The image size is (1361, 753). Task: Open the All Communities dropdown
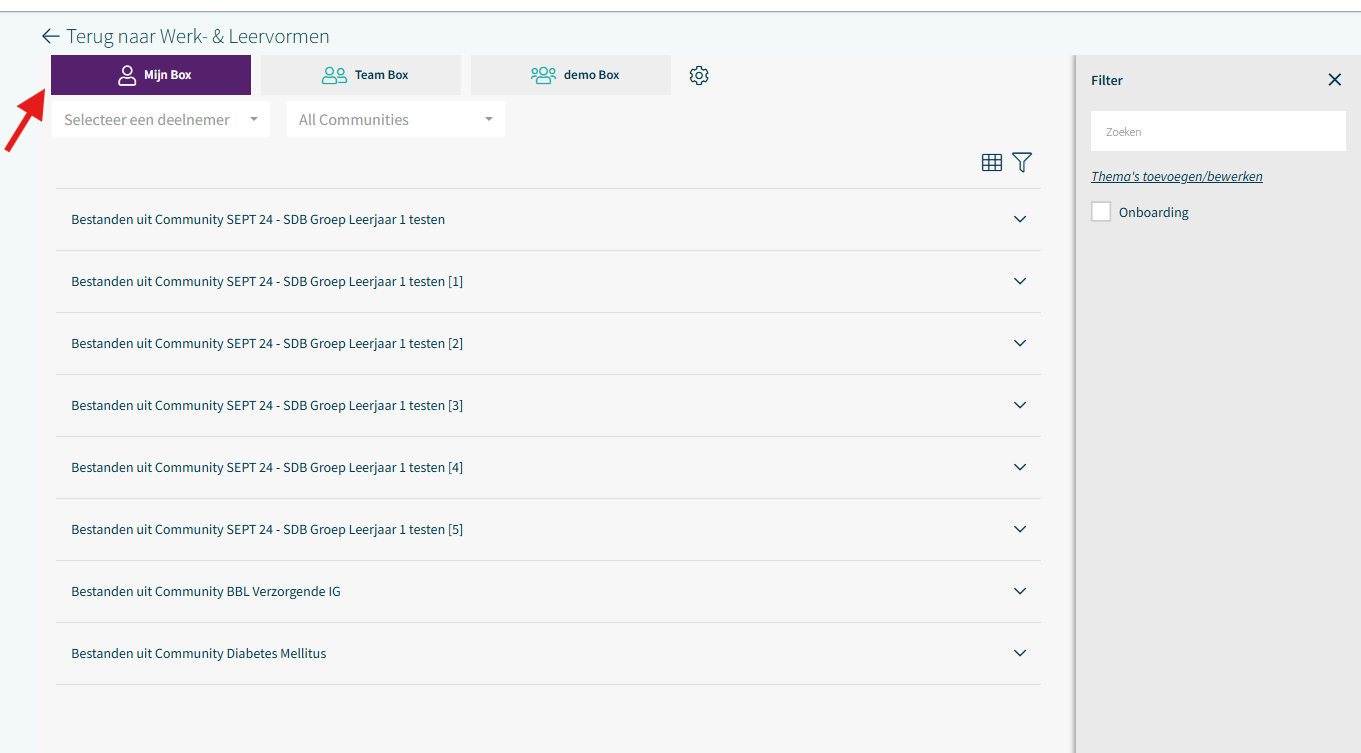tap(396, 119)
